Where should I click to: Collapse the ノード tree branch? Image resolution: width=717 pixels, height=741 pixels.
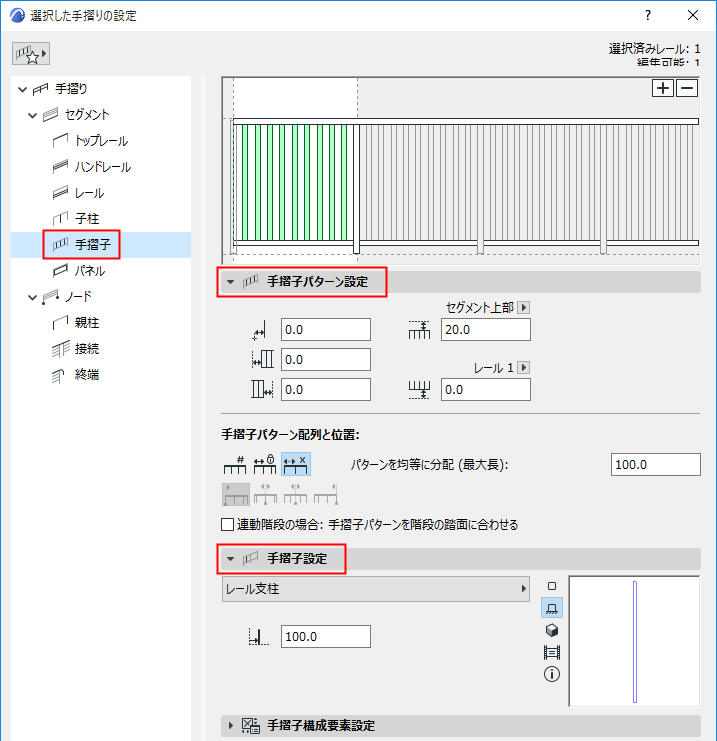click(x=32, y=297)
